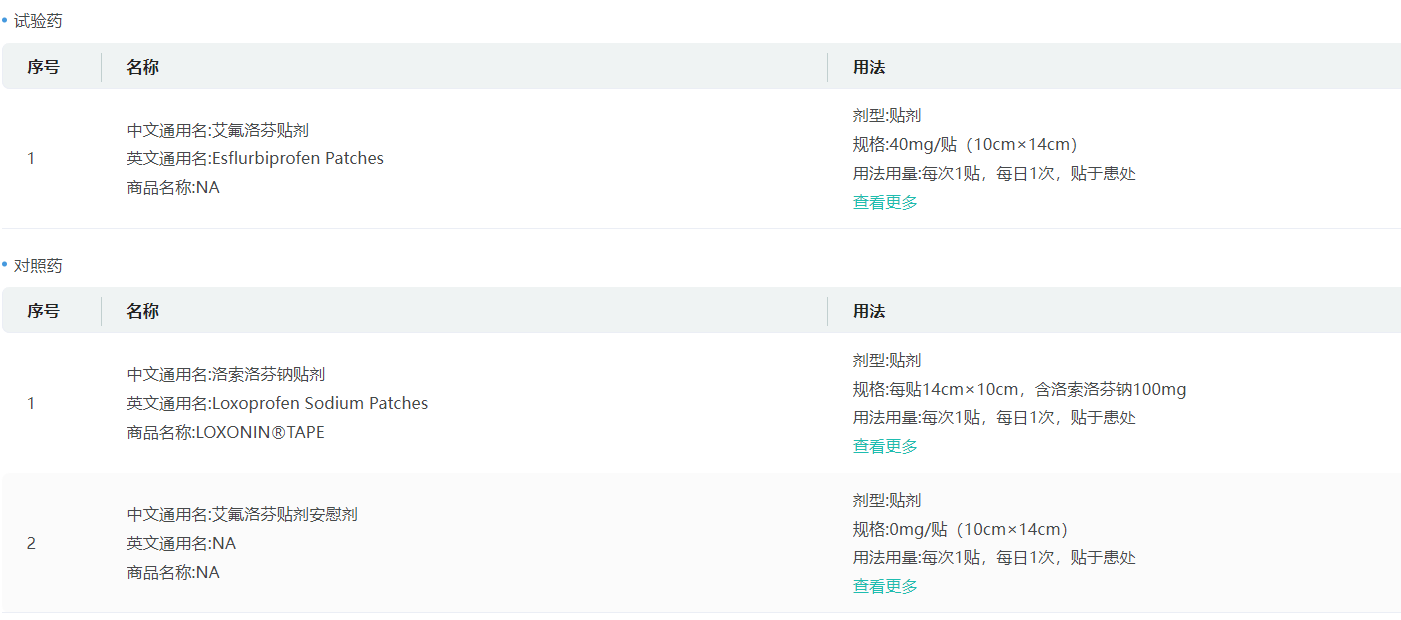Select 序号 header in 试验药 table
This screenshot has width=1401, height=620.
point(43,67)
